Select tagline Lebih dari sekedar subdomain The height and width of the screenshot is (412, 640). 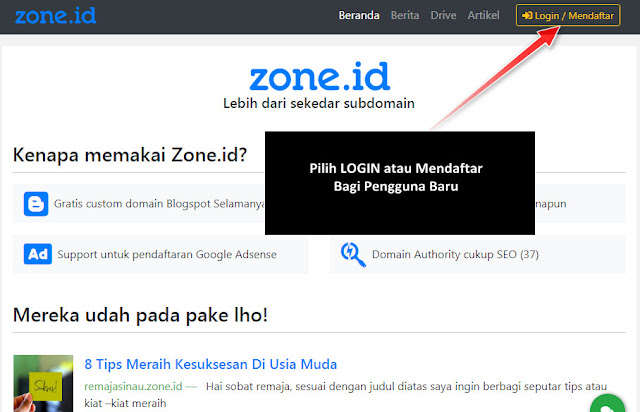(x=319, y=103)
